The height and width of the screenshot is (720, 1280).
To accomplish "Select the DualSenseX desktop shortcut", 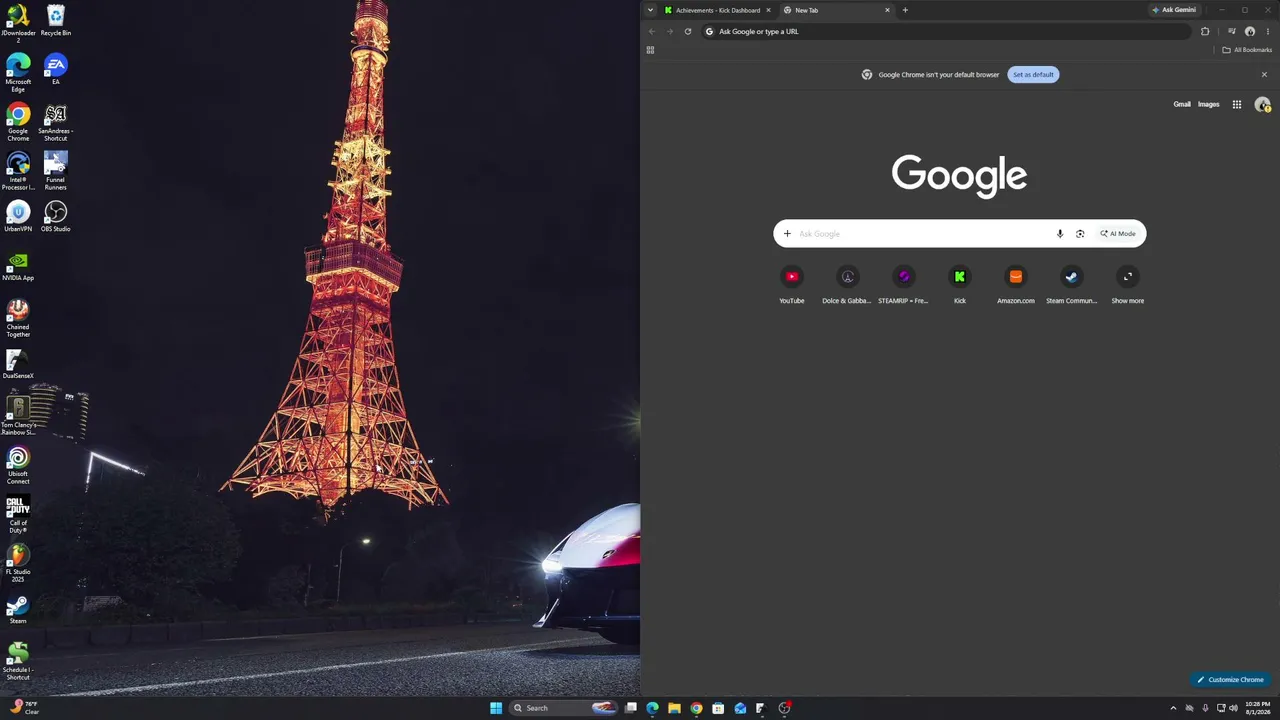I will tap(18, 363).
